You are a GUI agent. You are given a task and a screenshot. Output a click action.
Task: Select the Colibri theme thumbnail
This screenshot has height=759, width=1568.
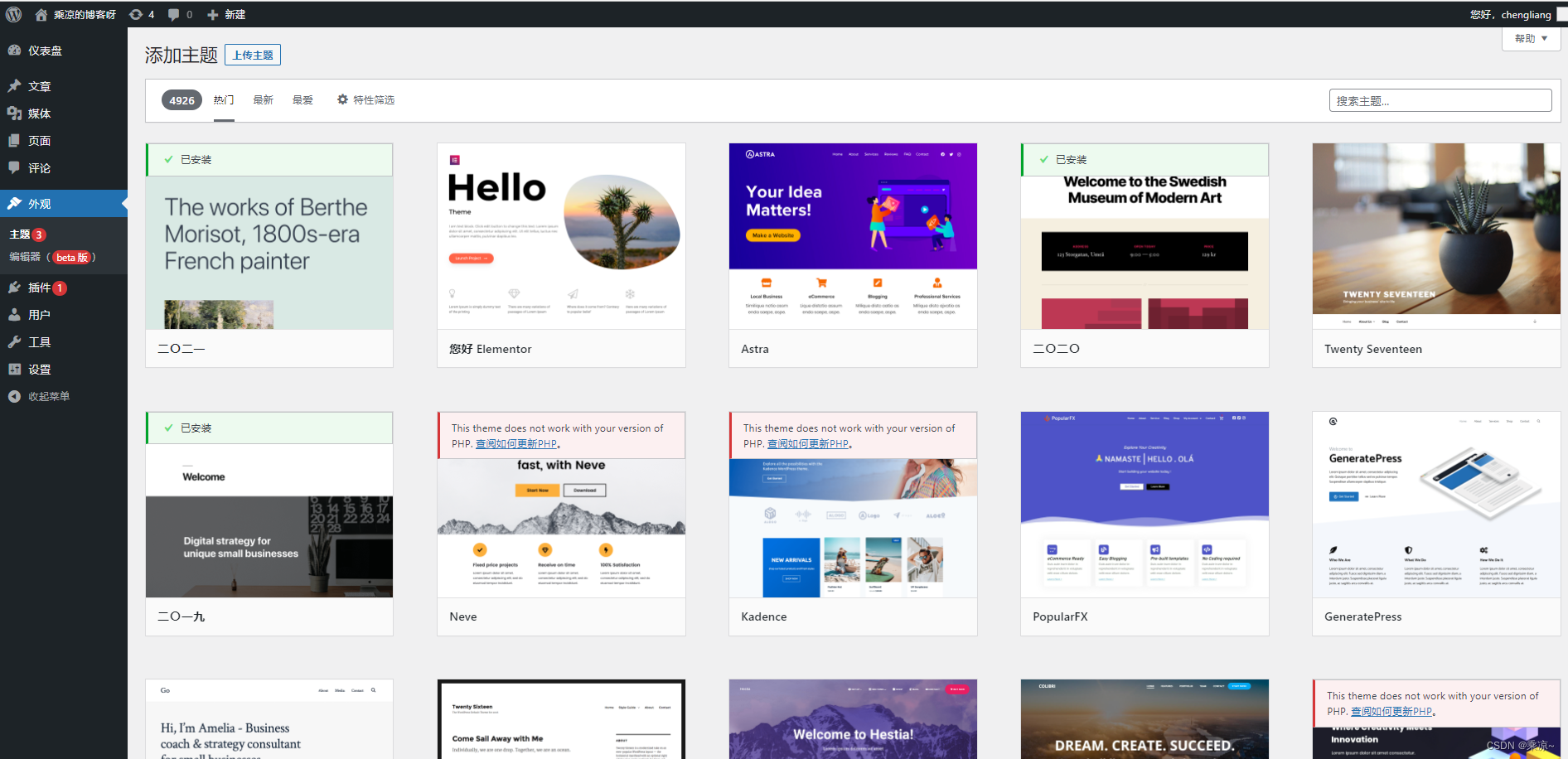[1145, 719]
